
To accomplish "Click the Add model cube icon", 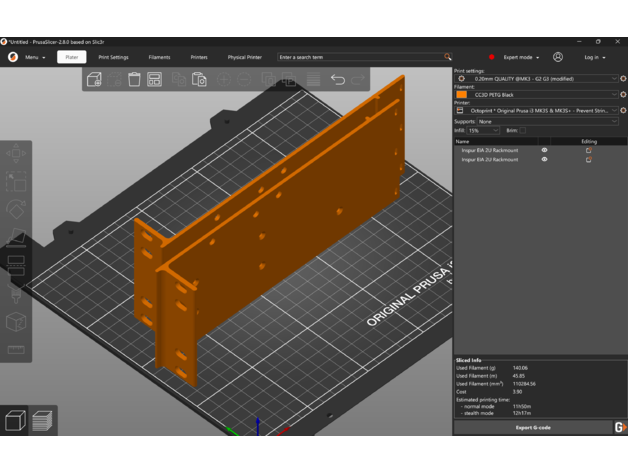I will [x=92, y=79].
